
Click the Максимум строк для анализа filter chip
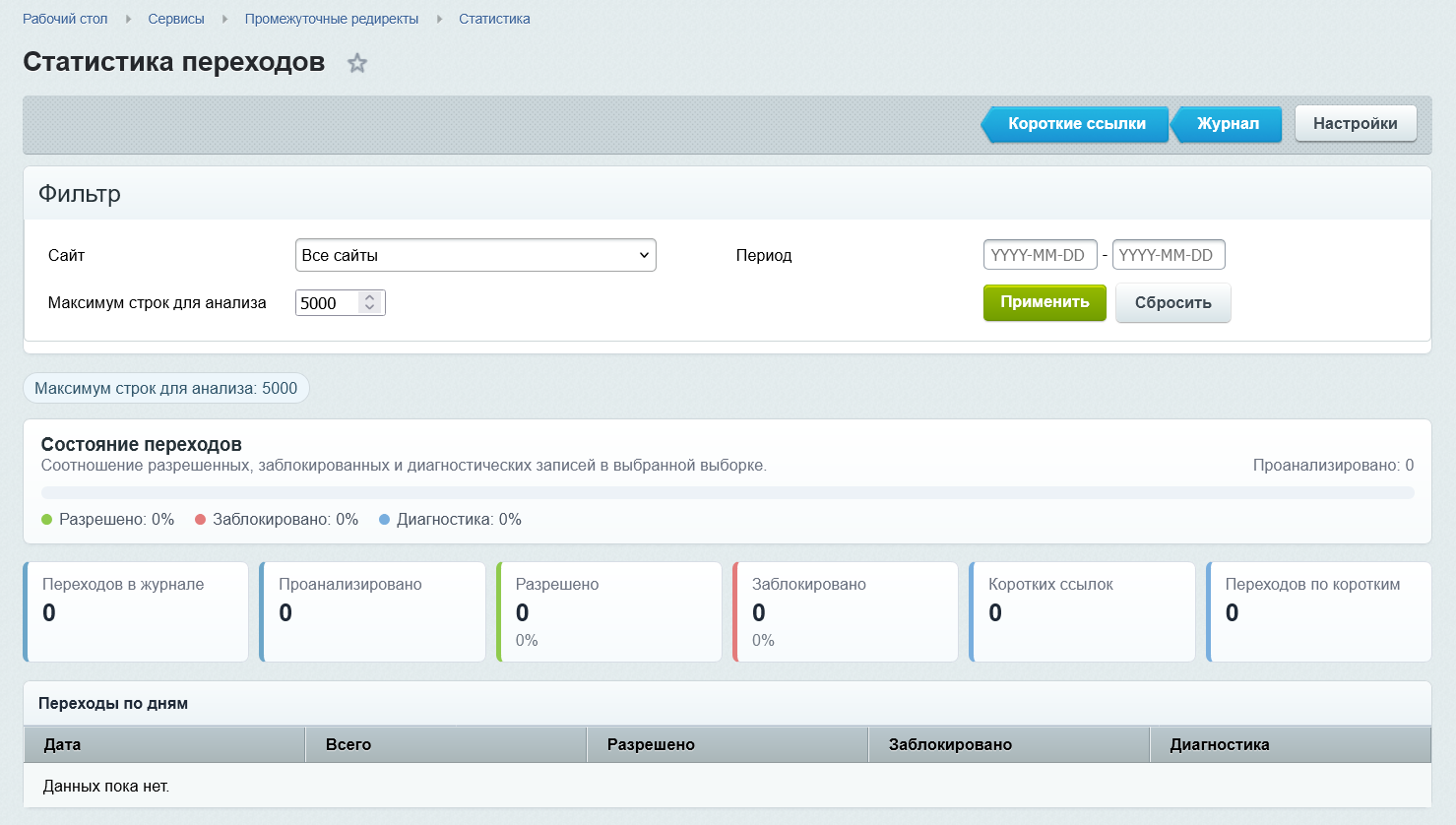click(x=166, y=388)
